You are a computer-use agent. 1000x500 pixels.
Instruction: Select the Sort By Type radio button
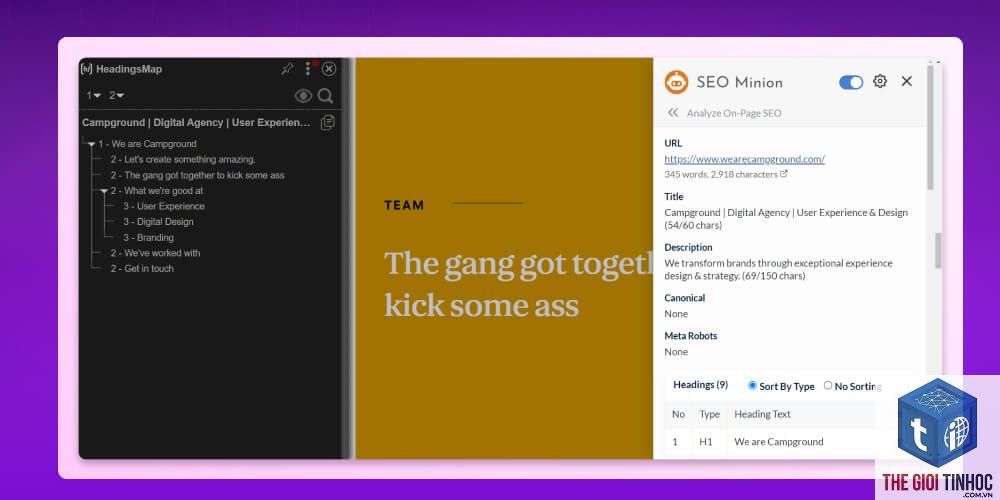tap(753, 385)
